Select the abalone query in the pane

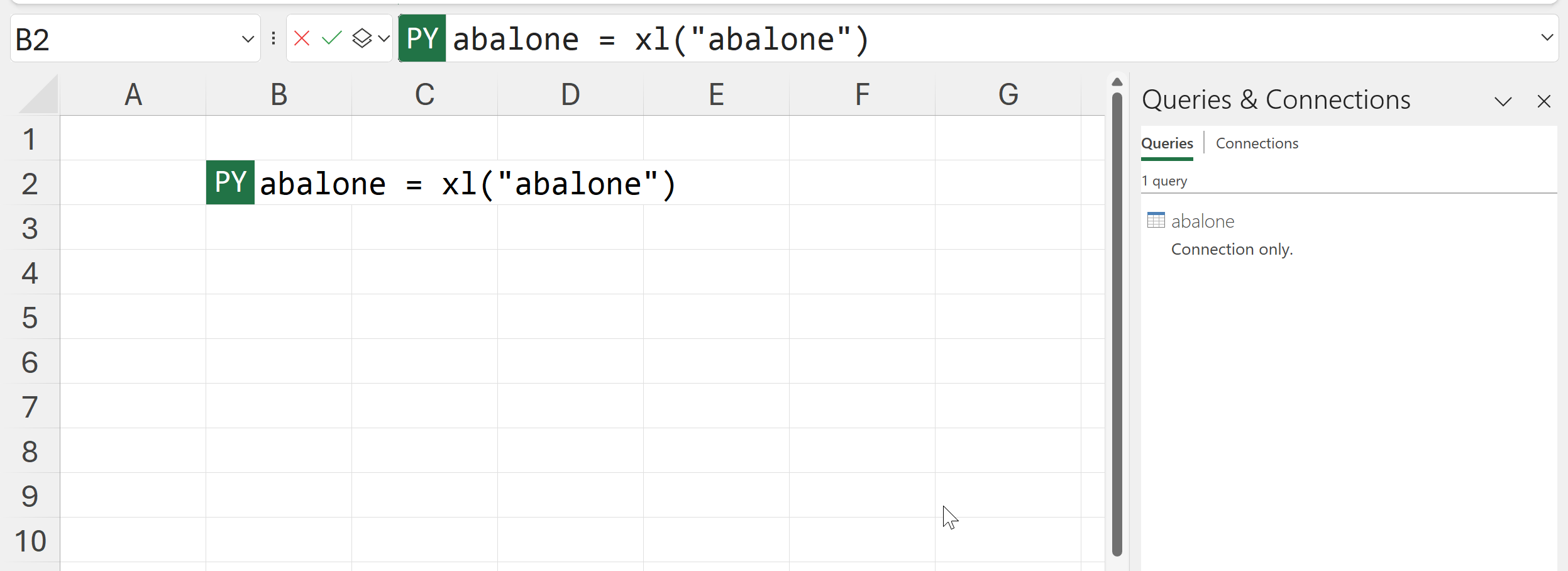1203,221
